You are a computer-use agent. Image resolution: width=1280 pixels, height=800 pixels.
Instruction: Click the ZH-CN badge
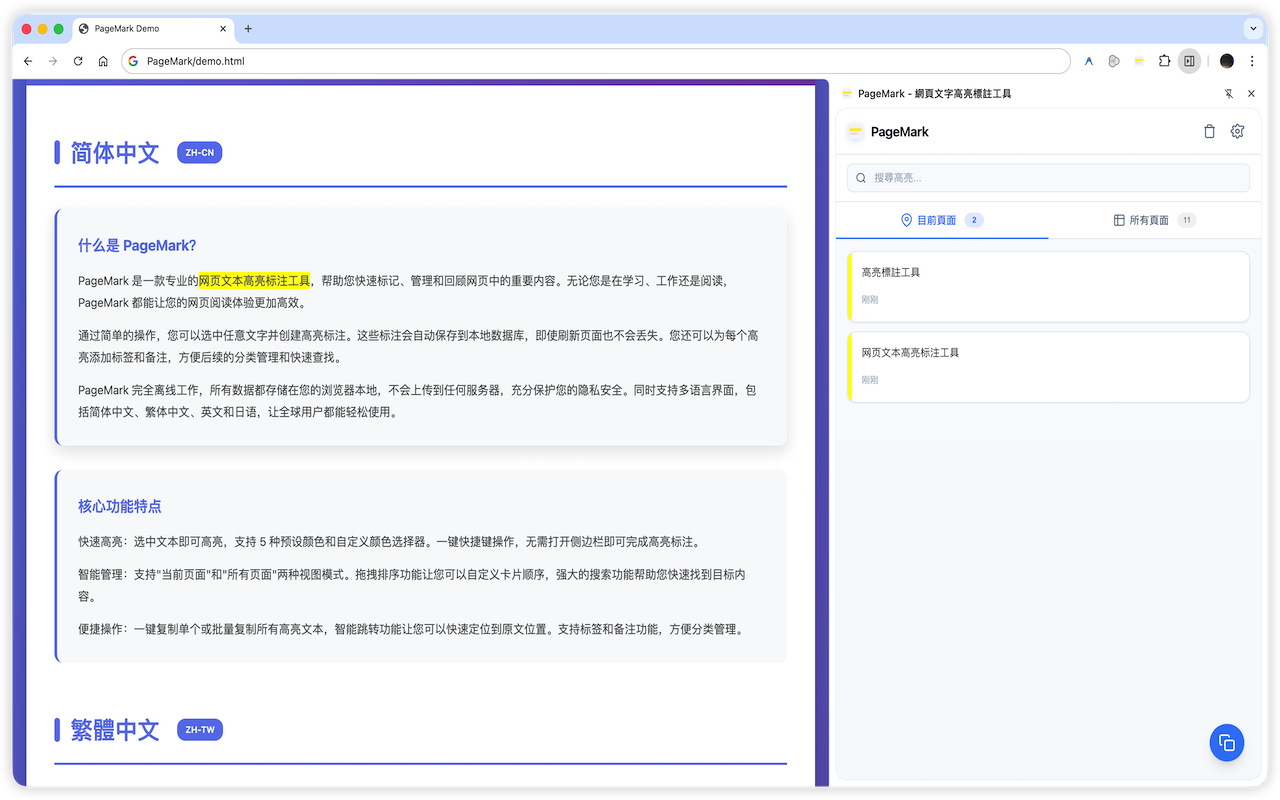click(x=199, y=153)
